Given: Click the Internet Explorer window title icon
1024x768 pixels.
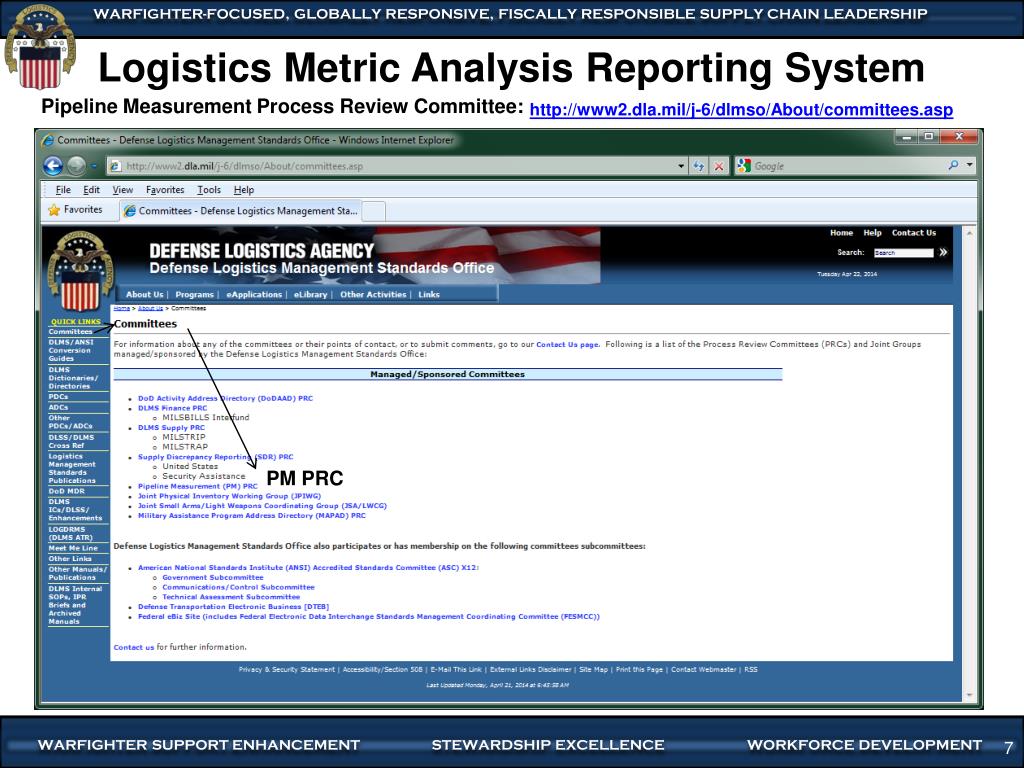Looking at the screenshot, I should [48, 140].
